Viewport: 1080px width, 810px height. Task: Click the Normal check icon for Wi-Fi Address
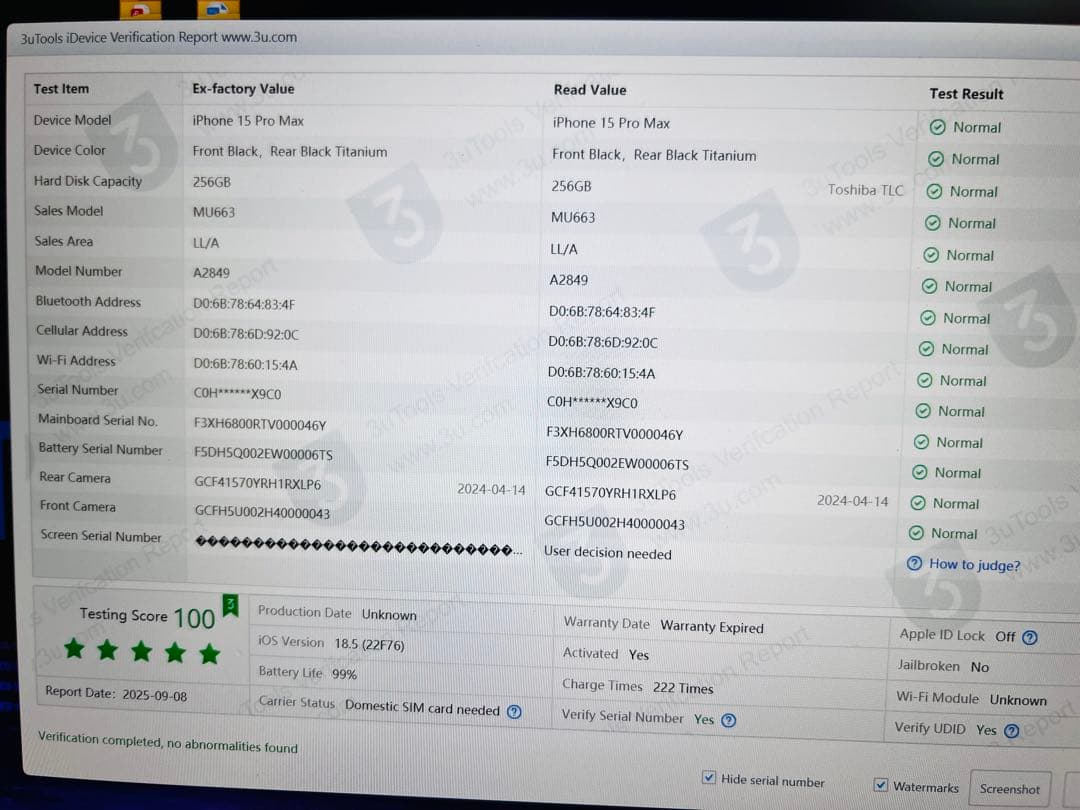(x=924, y=381)
